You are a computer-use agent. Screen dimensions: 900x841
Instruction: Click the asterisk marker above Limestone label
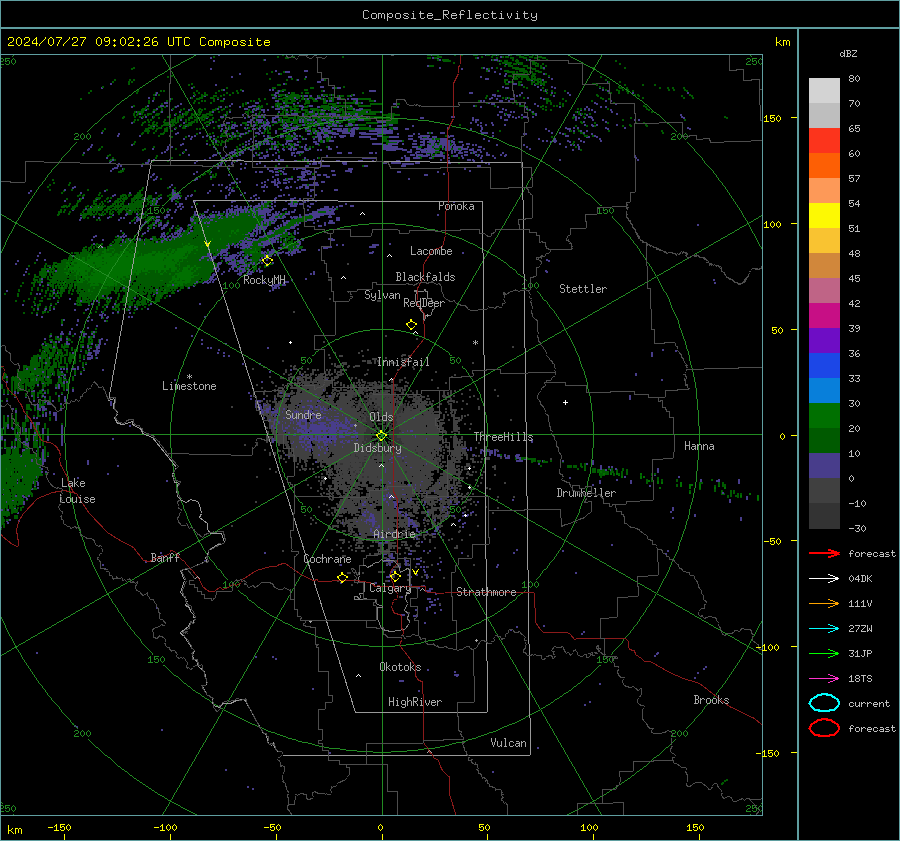pos(189,377)
